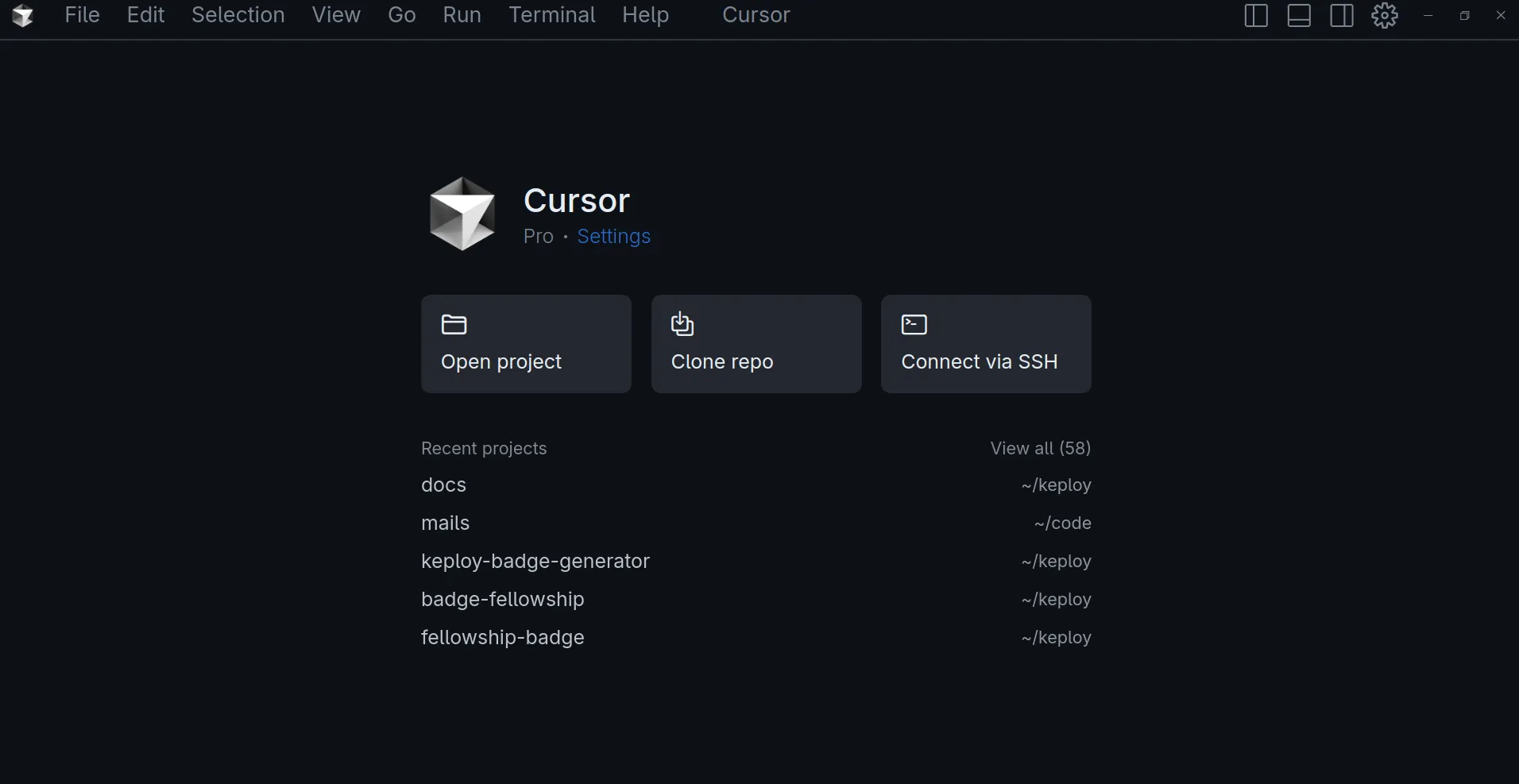Click View all (58) projects

pos(1041,448)
